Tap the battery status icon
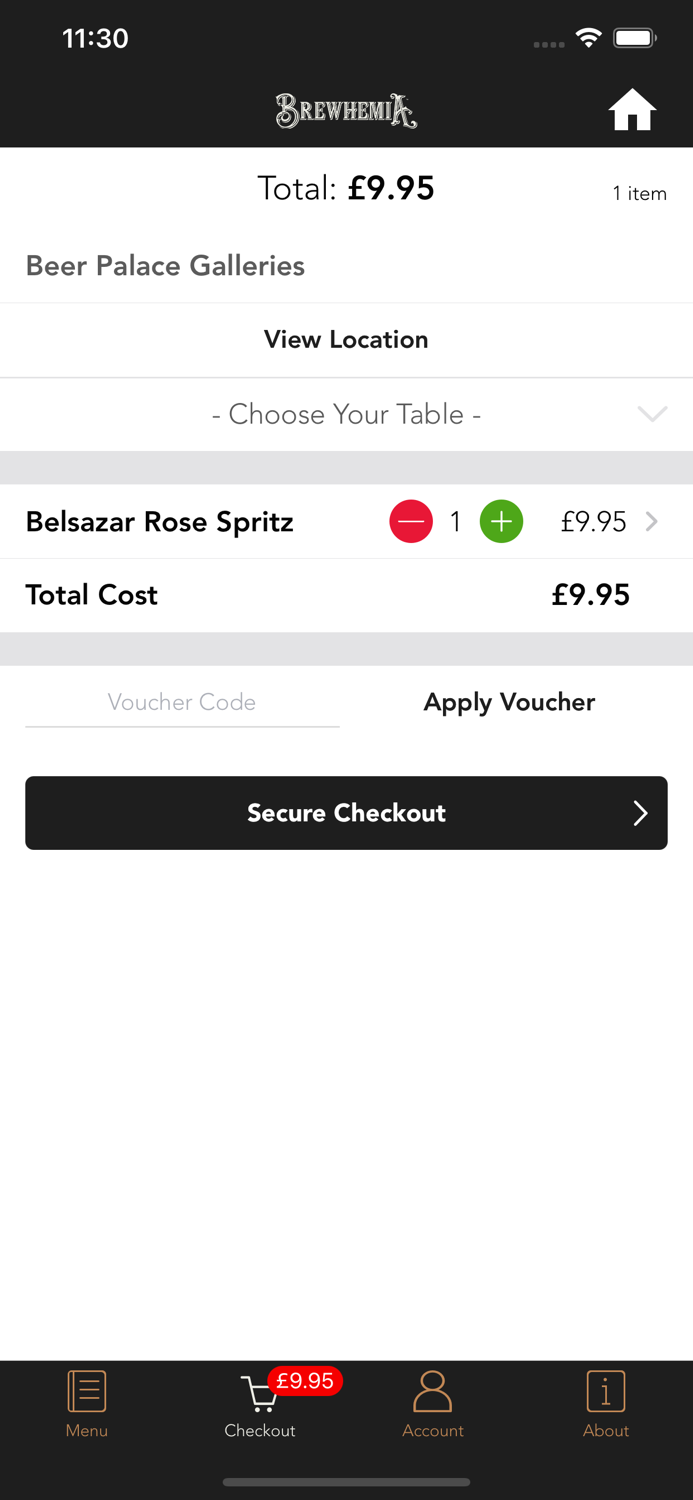693x1500 pixels. (634, 38)
